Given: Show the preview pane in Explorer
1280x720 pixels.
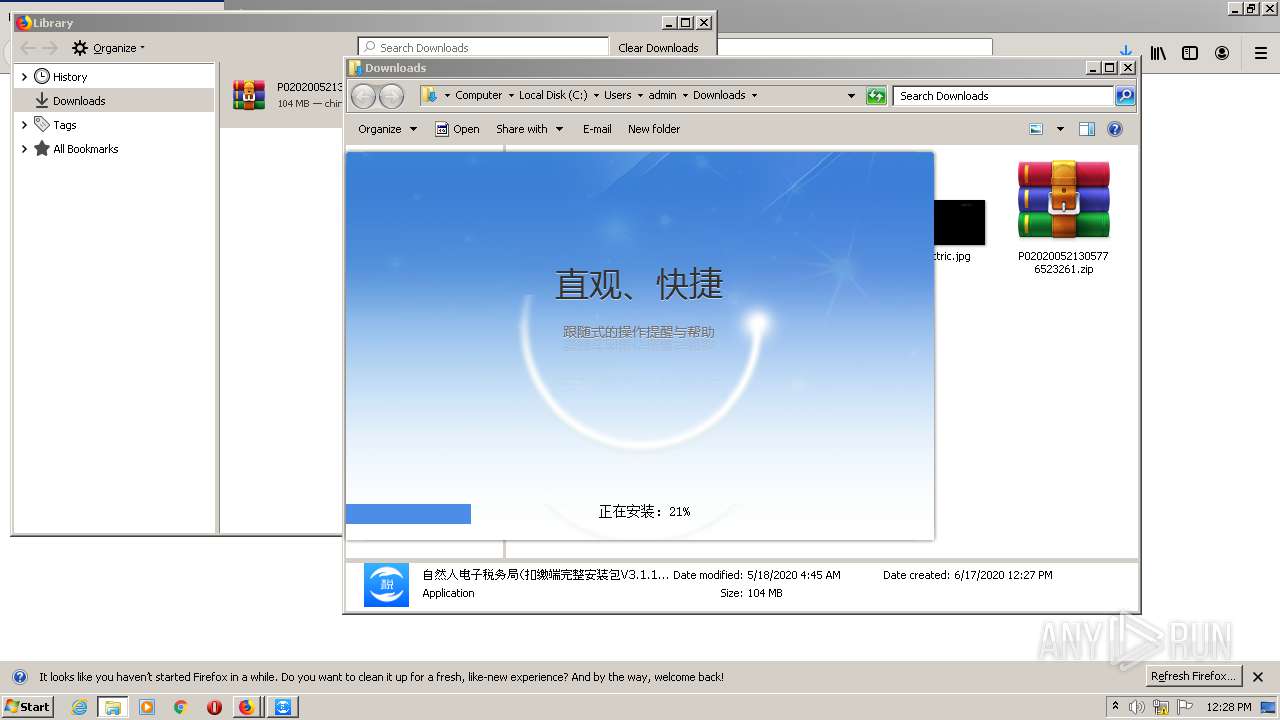Looking at the screenshot, I should [x=1087, y=129].
